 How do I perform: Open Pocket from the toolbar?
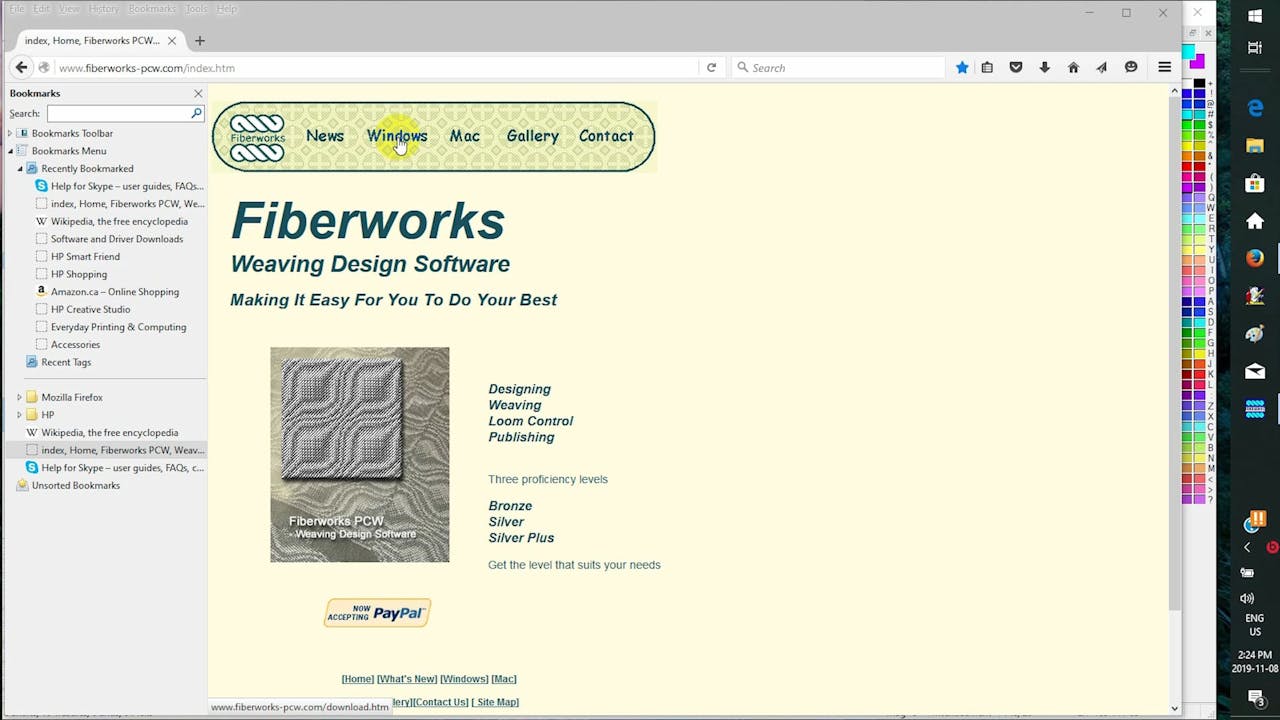click(1016, 67)
